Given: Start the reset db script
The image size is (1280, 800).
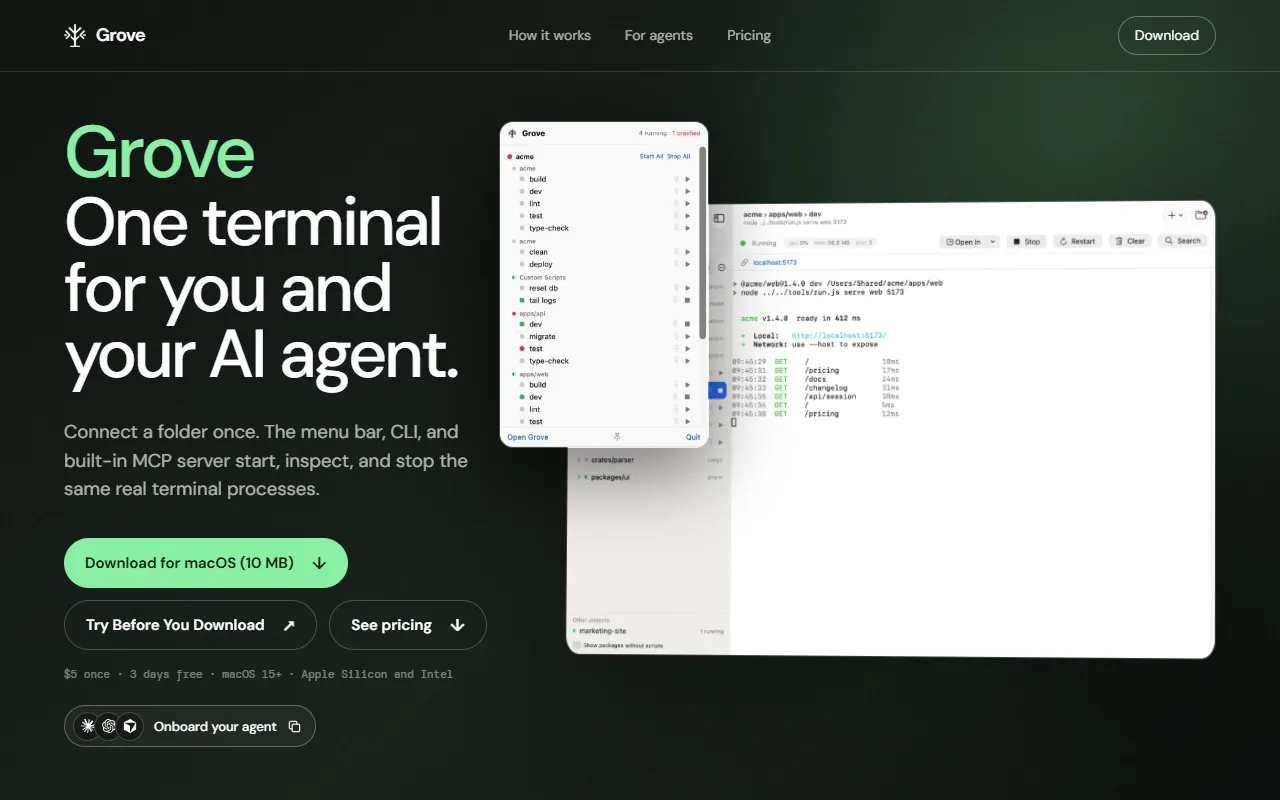Looking at the screenshot, I should pos(688,289).
